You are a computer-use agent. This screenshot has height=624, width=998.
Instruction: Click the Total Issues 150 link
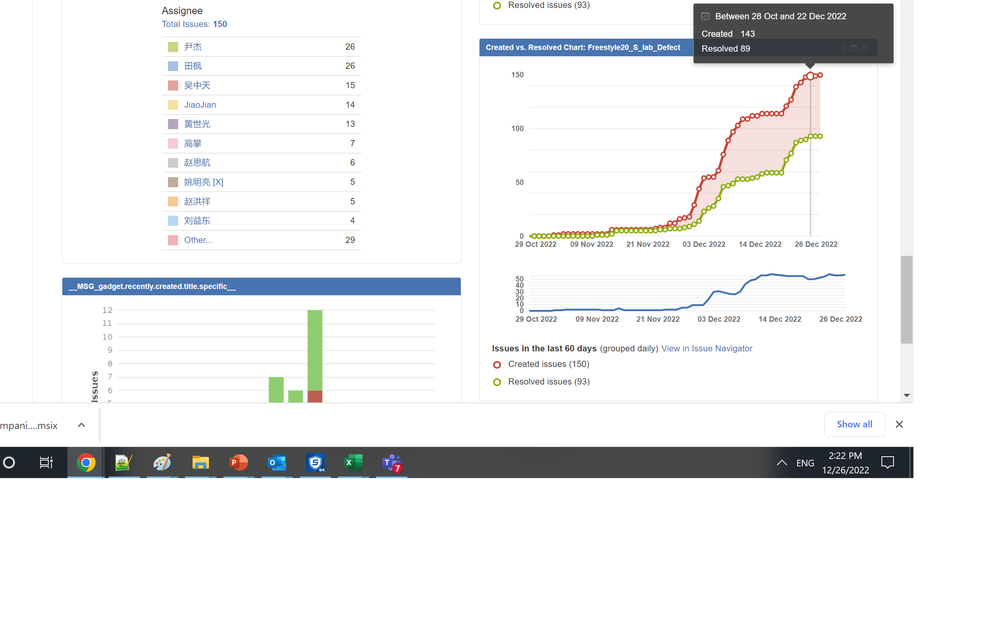pyautogui.click(x=194, y=24)
